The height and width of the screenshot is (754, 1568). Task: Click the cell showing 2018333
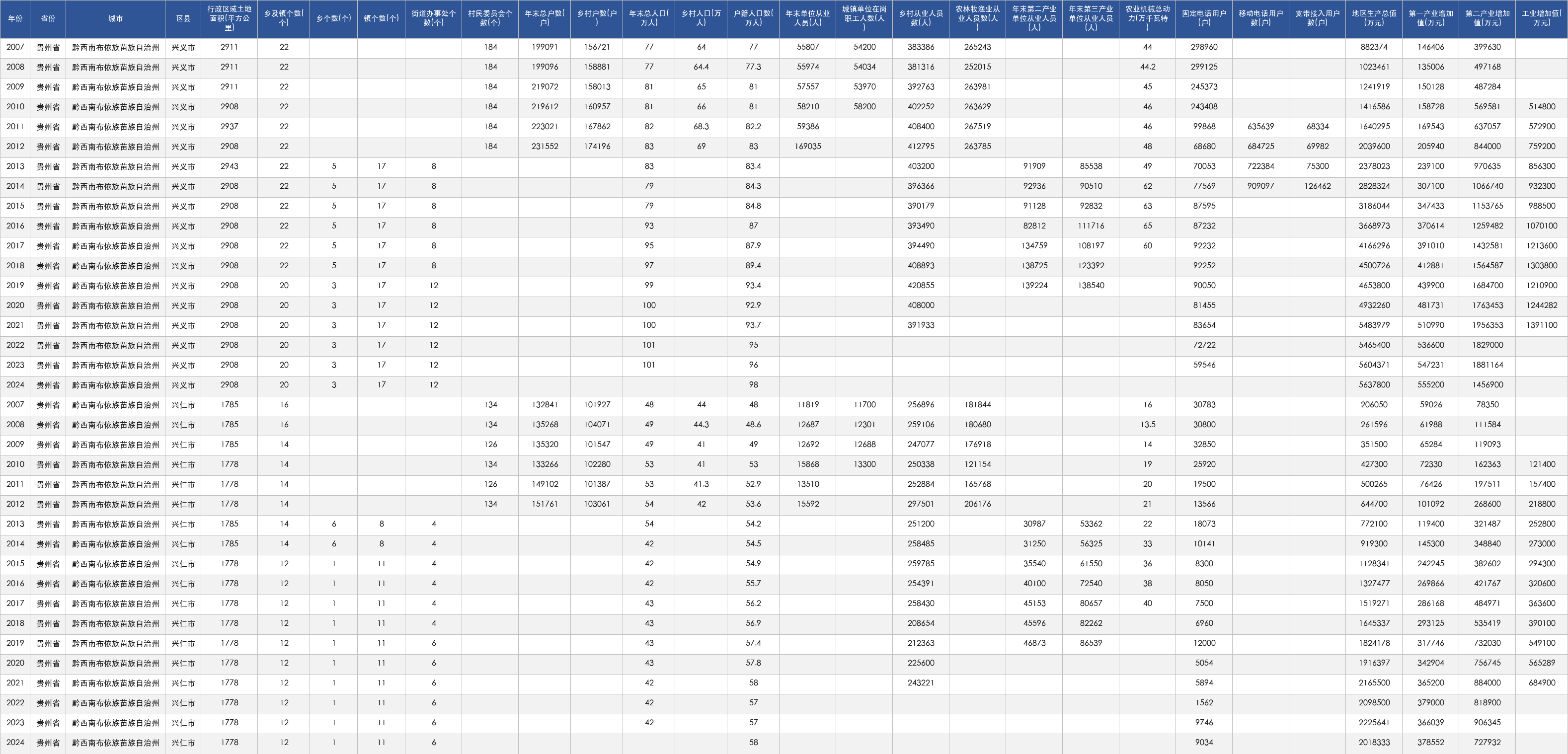tap(1374, 743)
